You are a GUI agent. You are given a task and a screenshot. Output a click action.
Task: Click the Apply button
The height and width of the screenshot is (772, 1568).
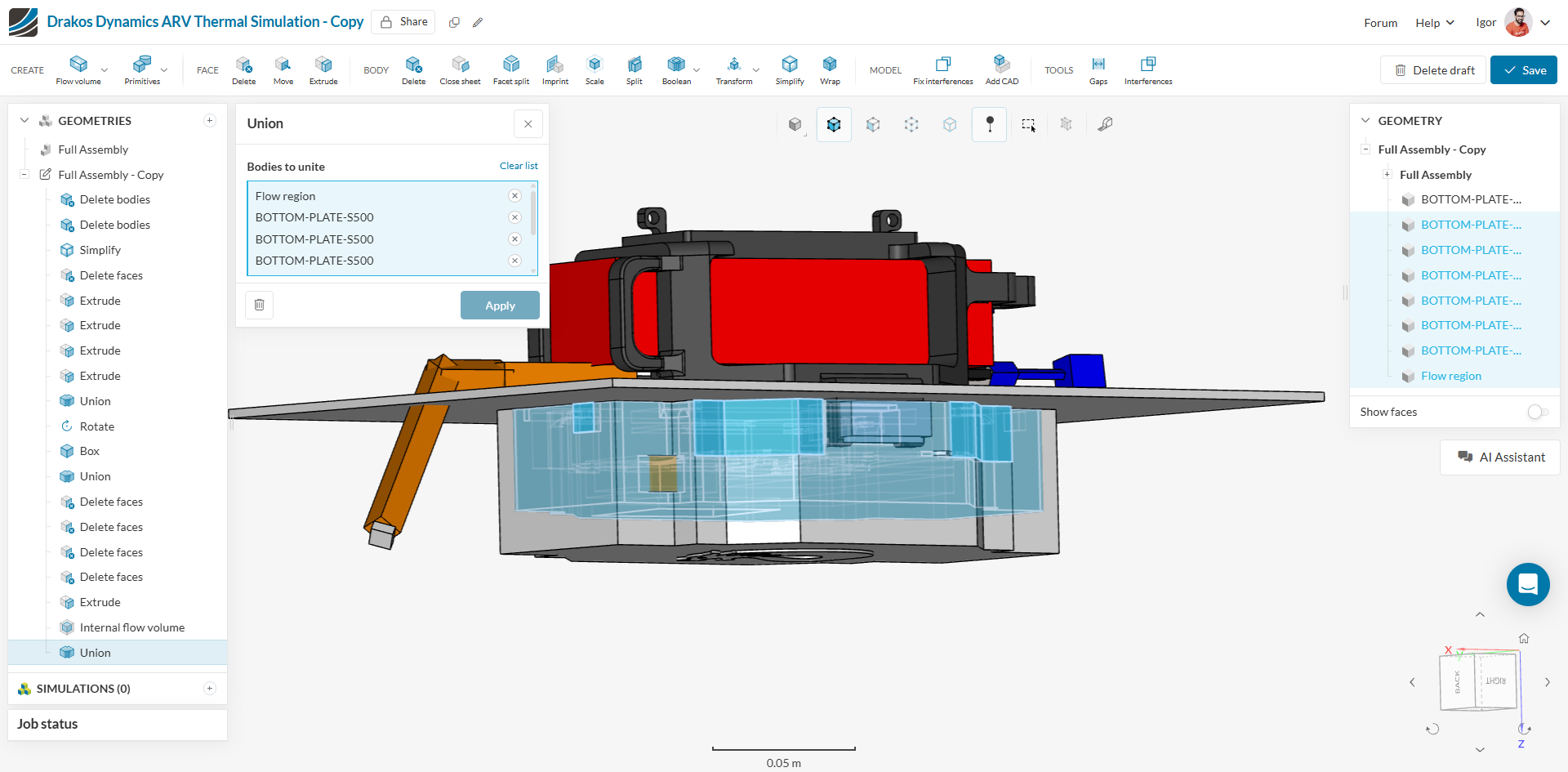click(500, 306)
